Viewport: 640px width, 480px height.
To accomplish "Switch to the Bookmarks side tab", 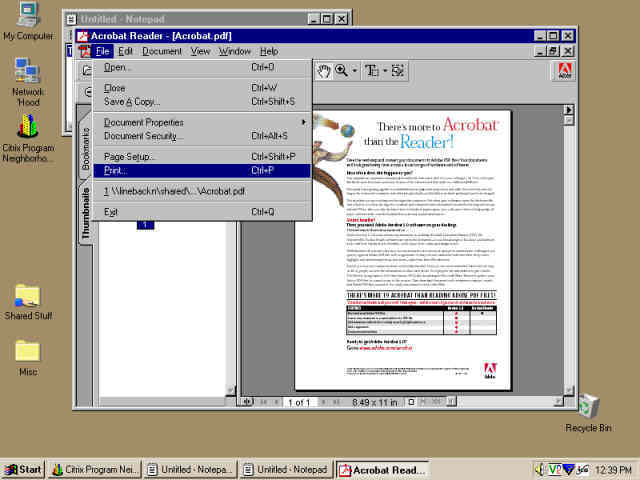I will pyautogui.click(x=85, y=147).
